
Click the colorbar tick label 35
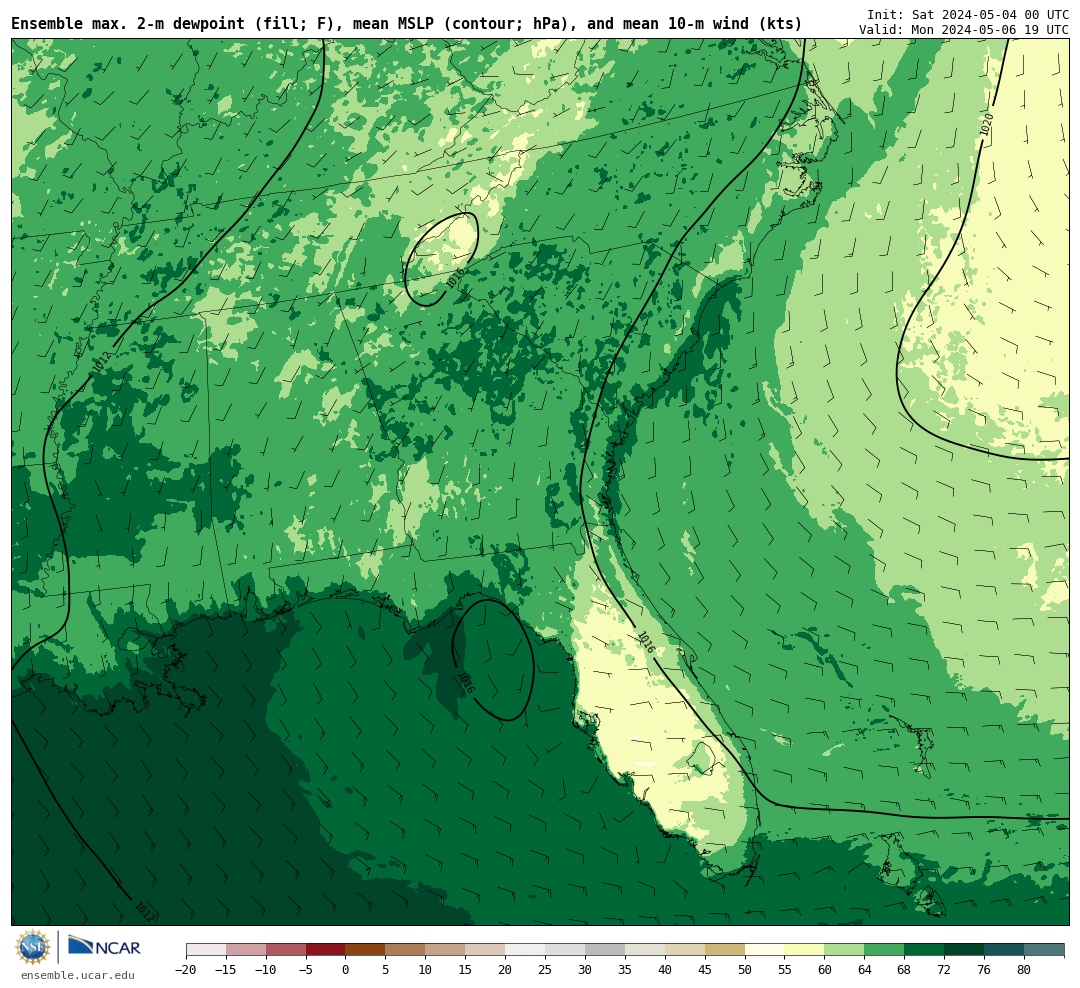(x=625, y=970)
